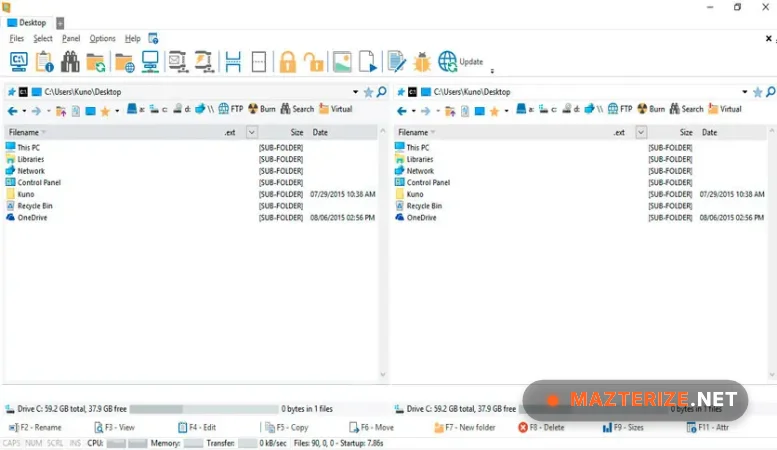Viewport: 777px width, 450px height.
Task: Open the Select menu
Action: (43, 39)
